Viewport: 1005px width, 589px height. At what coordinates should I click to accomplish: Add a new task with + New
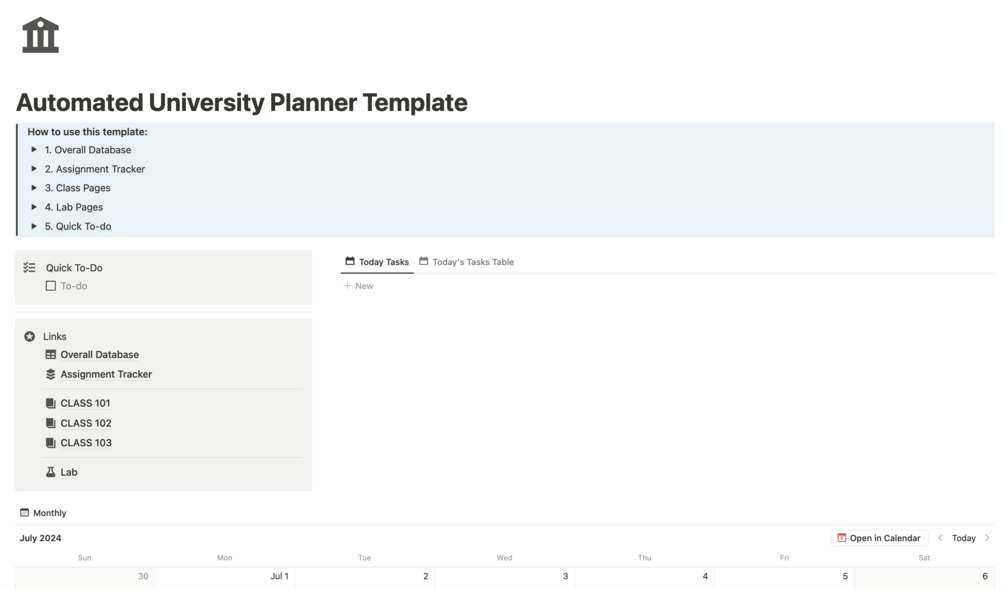pyautogui.click(x=358, y=286)
